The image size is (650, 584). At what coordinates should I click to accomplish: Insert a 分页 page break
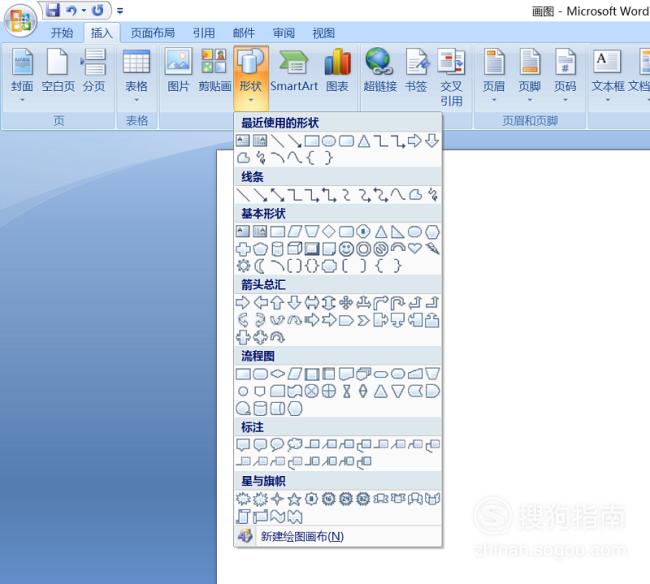coord(94,70)
